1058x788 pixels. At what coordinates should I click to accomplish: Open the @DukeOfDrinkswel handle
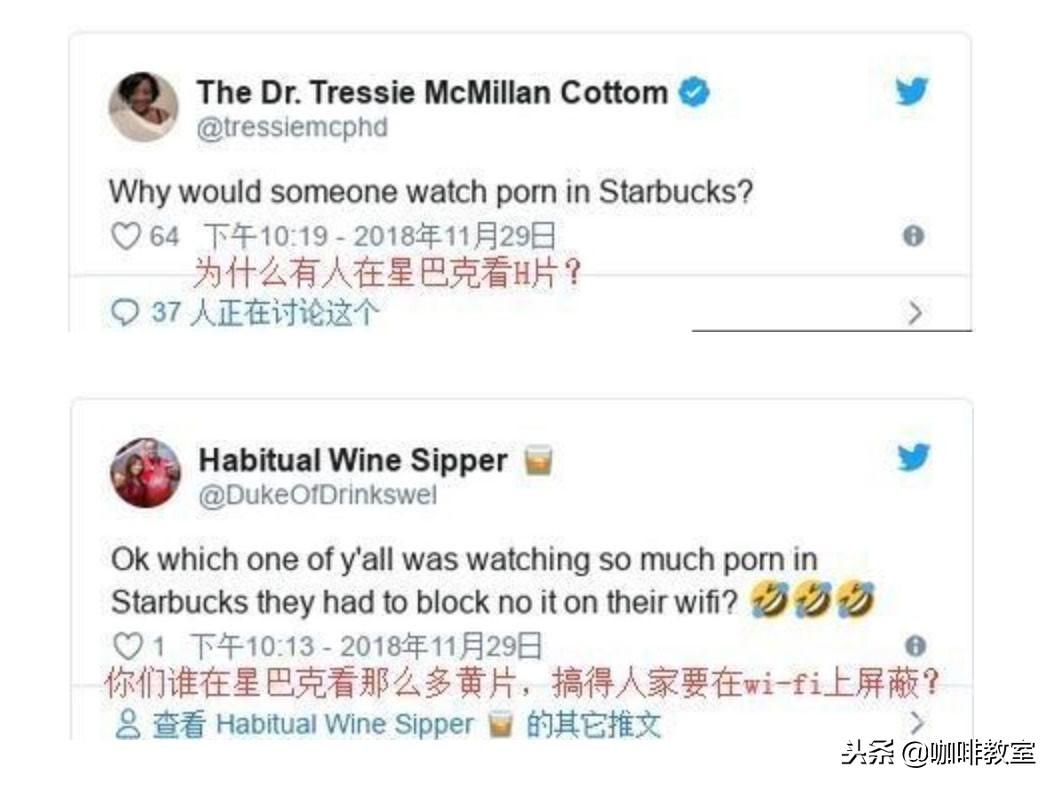pyautogui.click(x=318, y=495)
